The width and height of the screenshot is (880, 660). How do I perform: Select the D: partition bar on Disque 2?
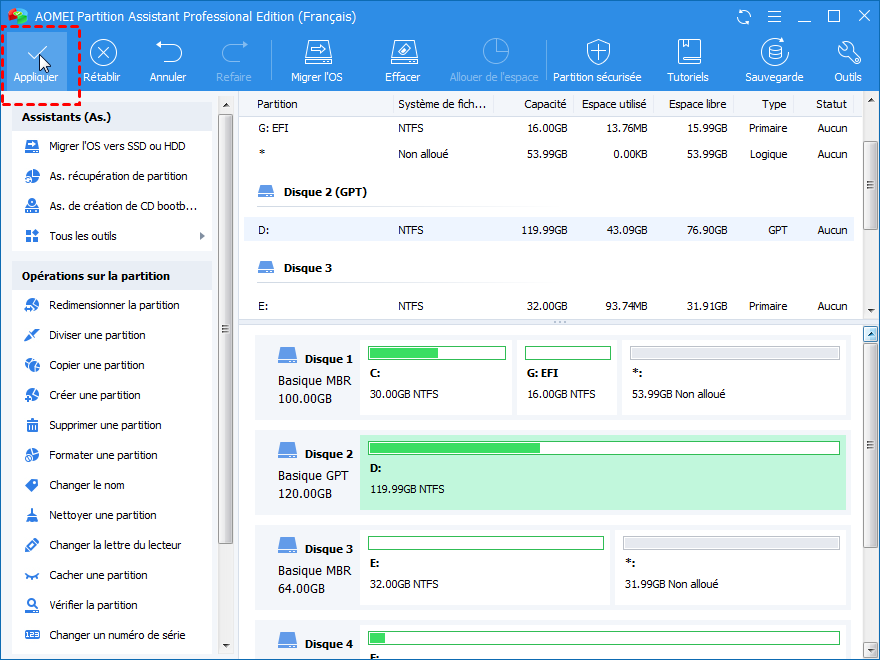click(603, 472)
